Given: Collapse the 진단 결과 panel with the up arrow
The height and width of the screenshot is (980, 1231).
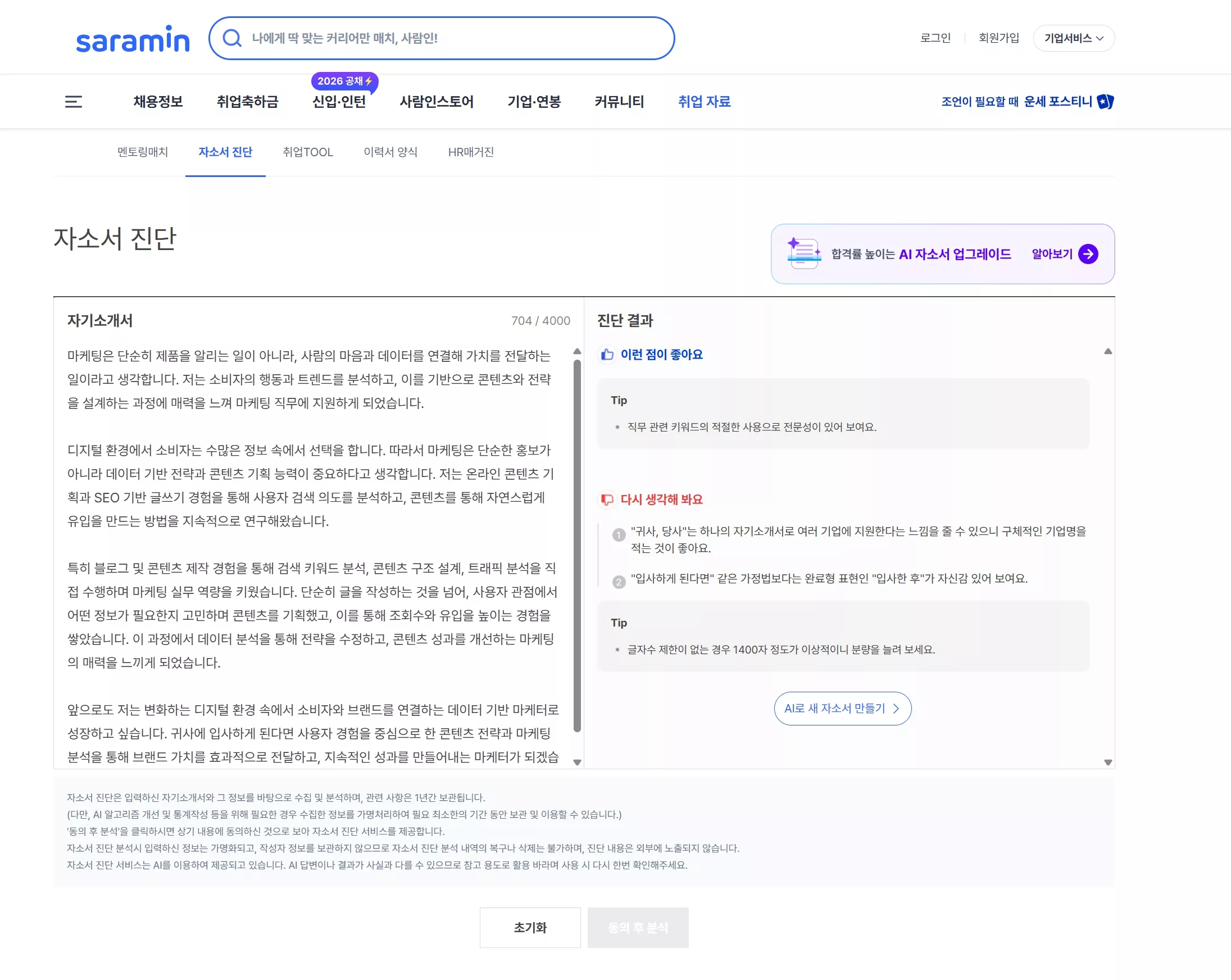Looking at the screenshot, I should tap(1109, 352).
